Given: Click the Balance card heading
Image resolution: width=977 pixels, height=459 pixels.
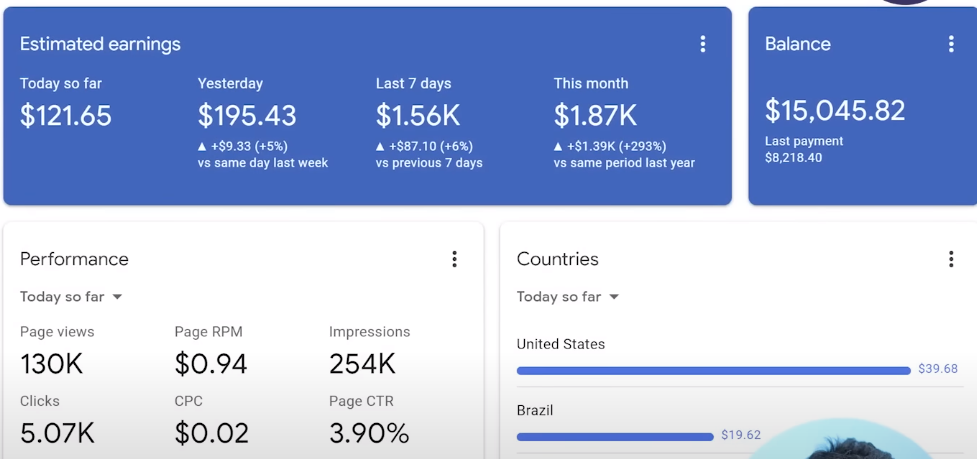Looking at the screenshot, I should pyautogui.click(x=798, y=44).
